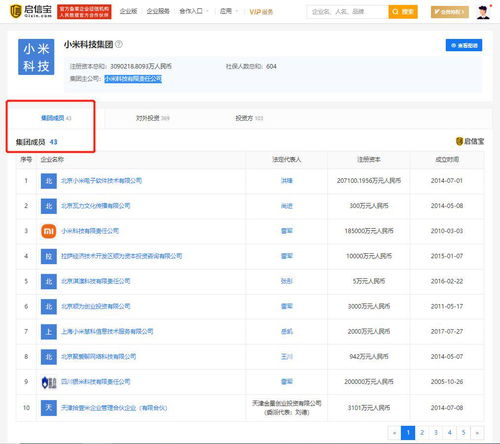Open legal representative 雷军 in row 9
The height and width of the screenshot is (444, 500).
click(x=287, y=382)
